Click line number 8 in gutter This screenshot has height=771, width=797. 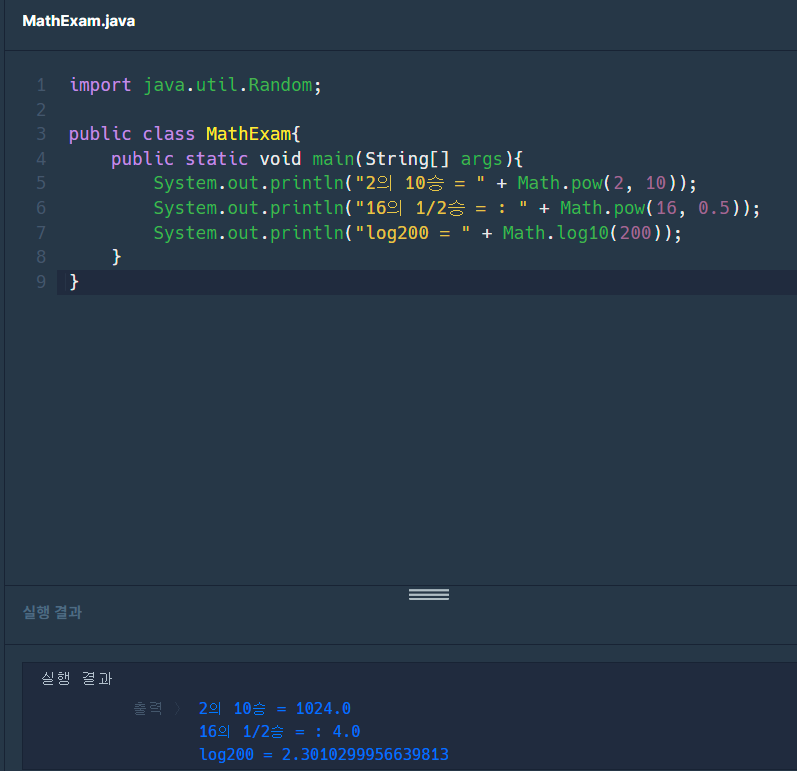click(x=41, y=257)
